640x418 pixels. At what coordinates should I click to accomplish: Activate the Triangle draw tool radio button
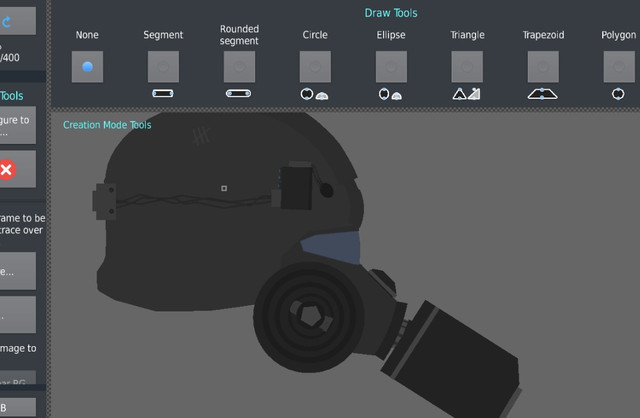(x=467, y=67)
